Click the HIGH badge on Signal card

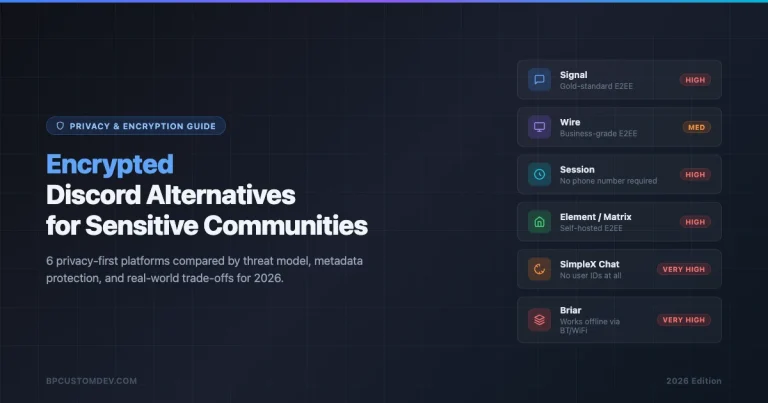pyautogui.click(x=695, y=80)
